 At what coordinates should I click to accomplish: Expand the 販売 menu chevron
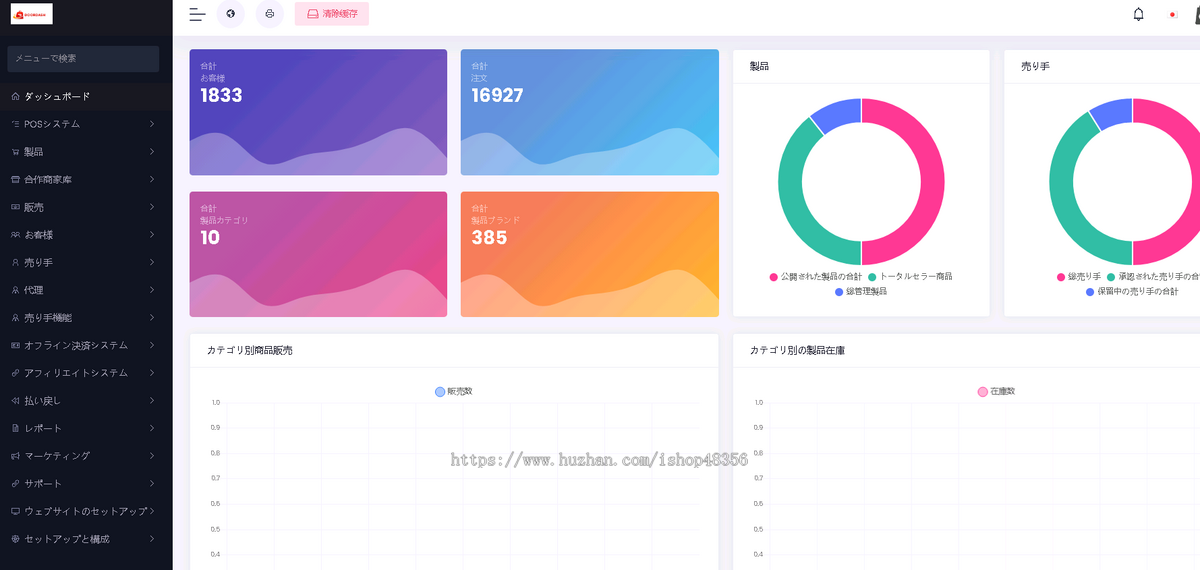coord(151,207)
